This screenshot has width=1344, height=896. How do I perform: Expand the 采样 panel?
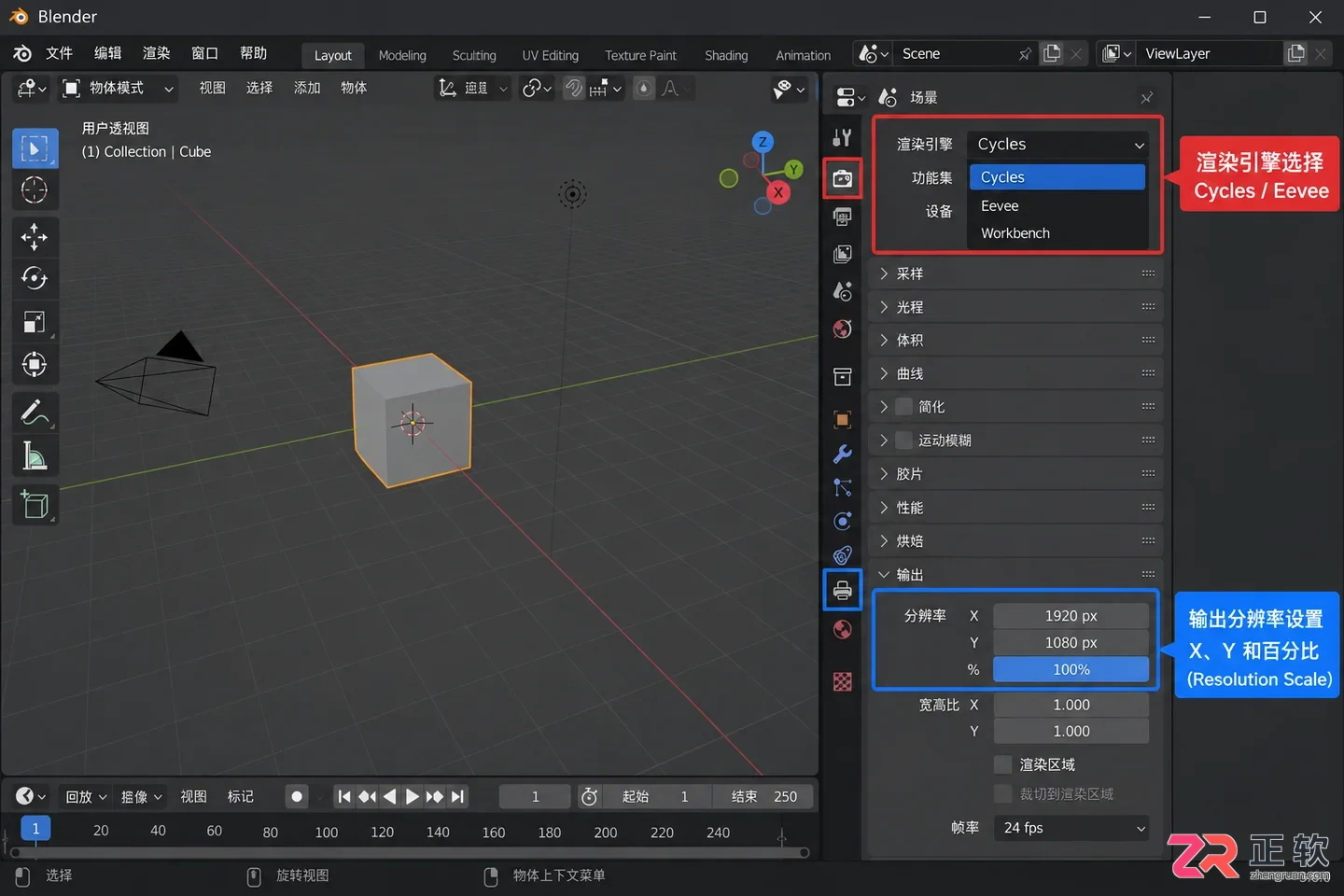pos(1015,273)
